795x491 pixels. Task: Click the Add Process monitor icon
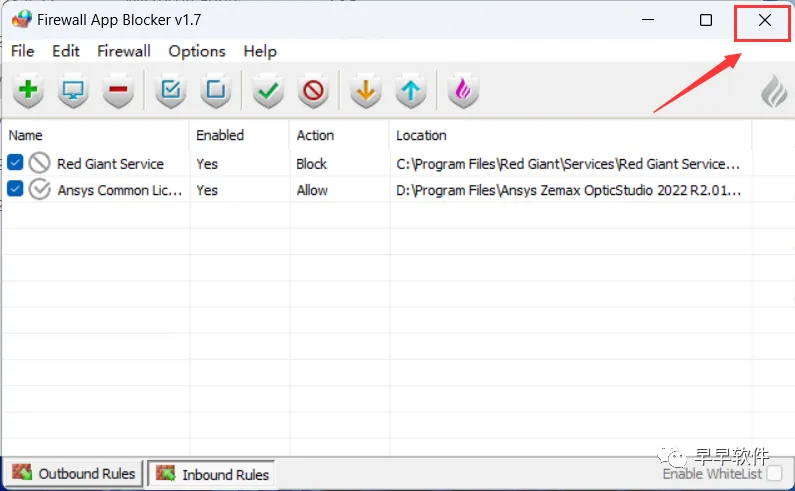(x=74, y=91)
